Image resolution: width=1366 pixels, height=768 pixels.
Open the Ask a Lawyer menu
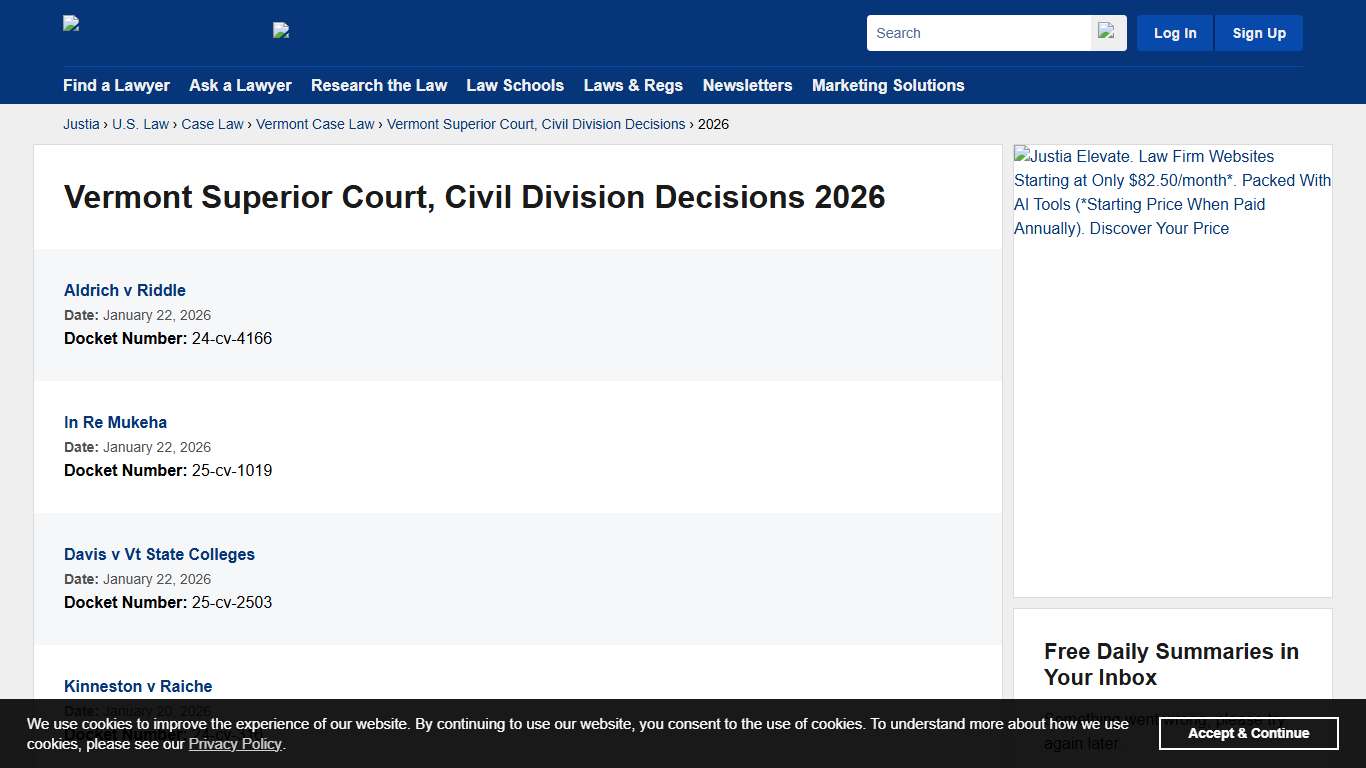pyautogui.click(x=240, y=86)
